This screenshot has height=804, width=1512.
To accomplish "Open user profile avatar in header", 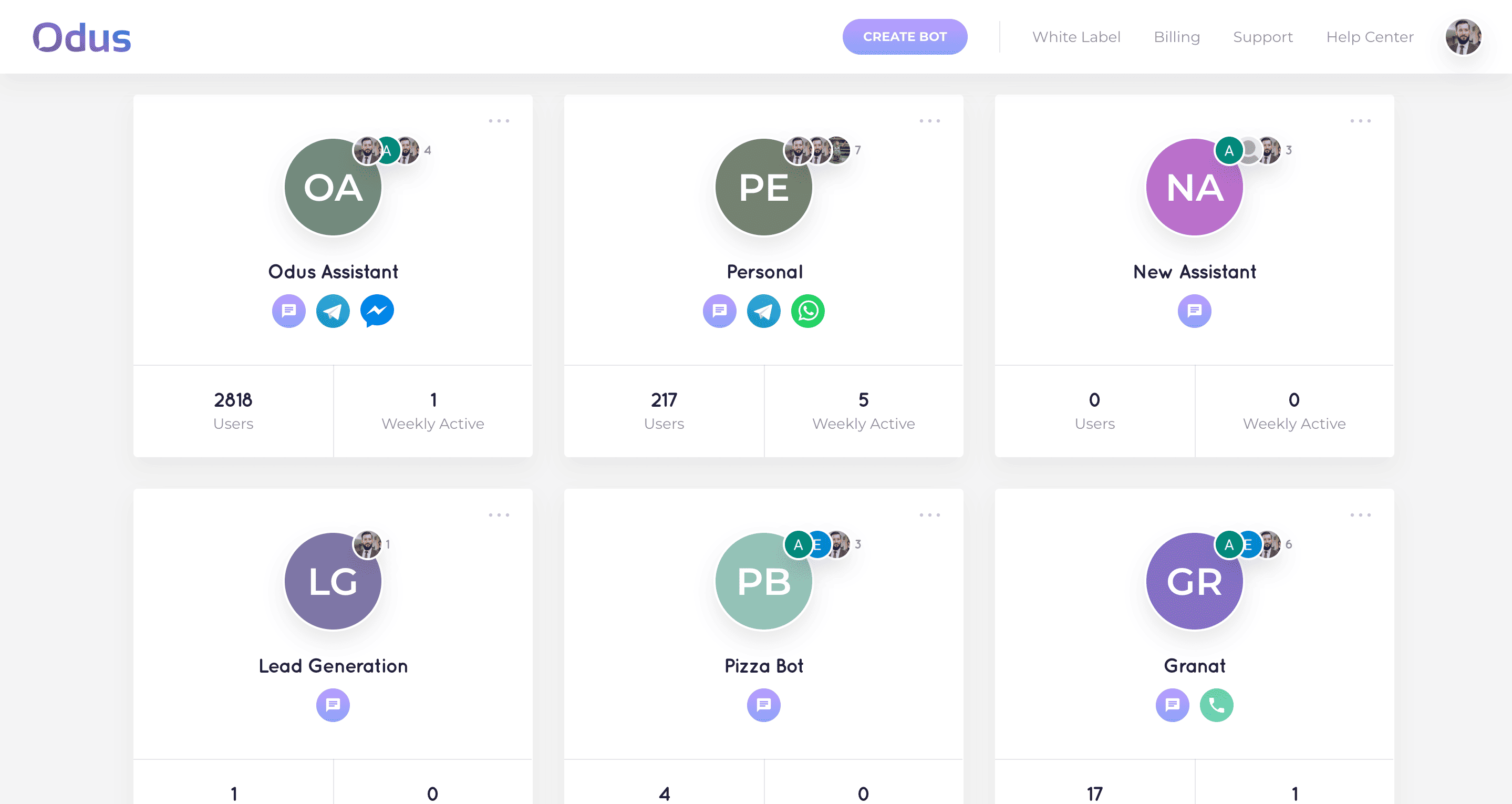I will click(1463, 37).
